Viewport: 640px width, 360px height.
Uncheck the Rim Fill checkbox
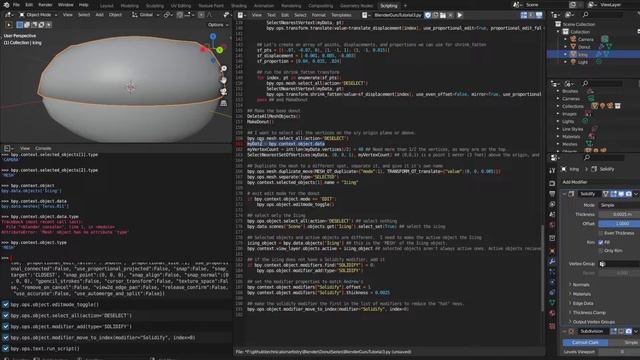coord(601,242)
